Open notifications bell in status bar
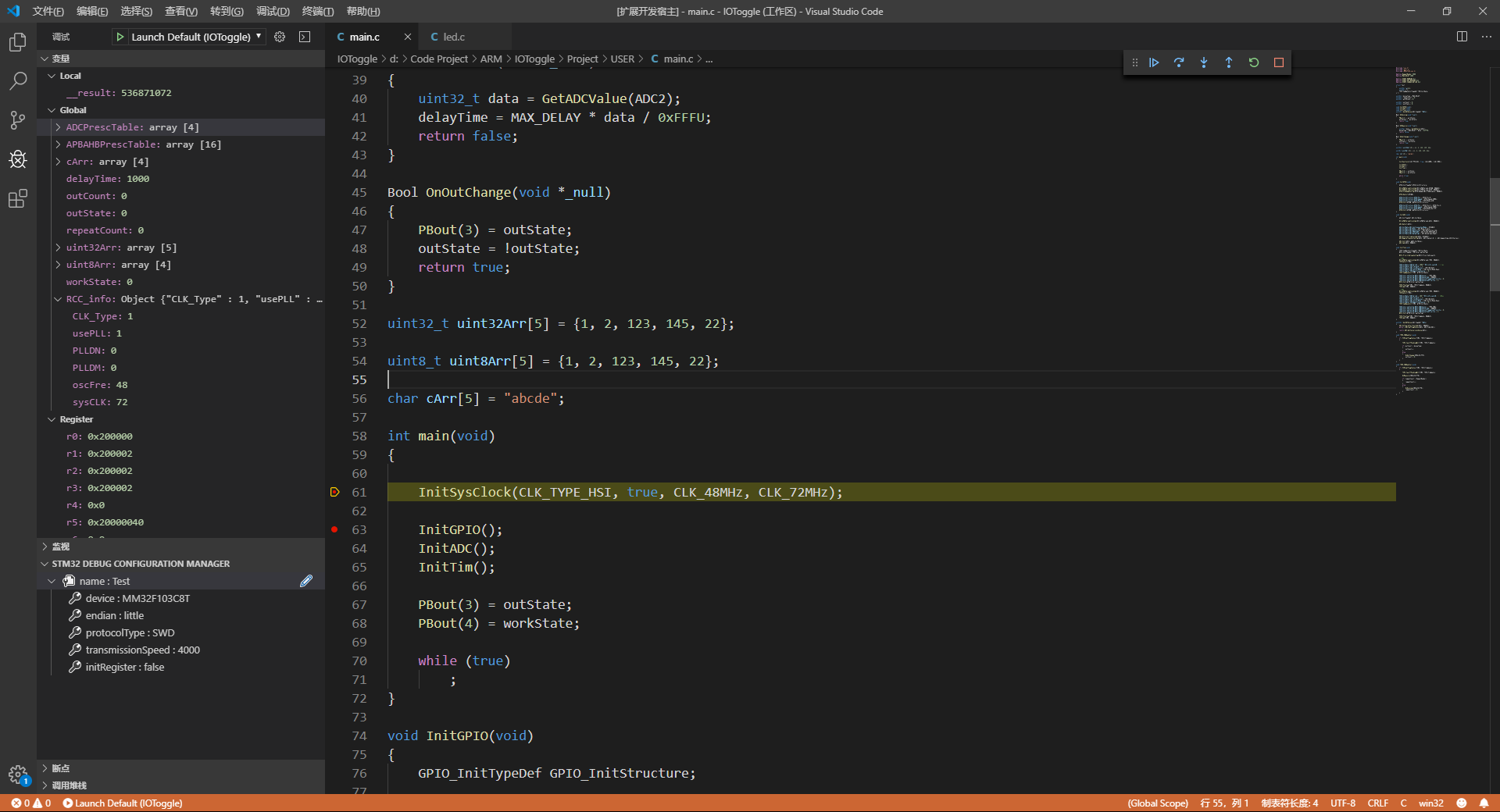Viewport: 1500px width, 812px height. click(1484, 803)
